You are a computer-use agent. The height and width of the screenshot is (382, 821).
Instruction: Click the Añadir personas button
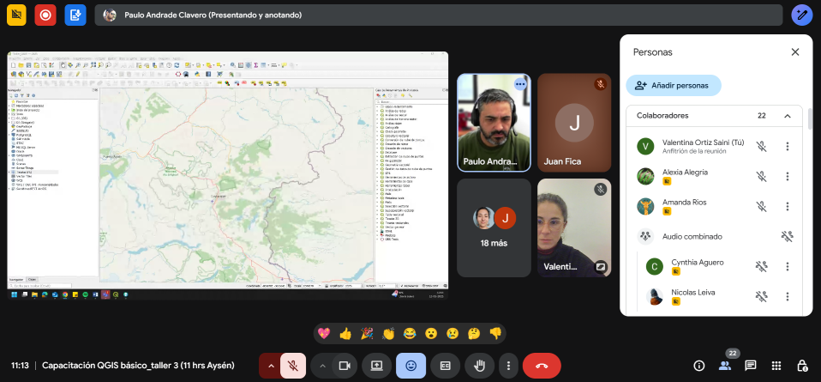click(x=673, y=85)
